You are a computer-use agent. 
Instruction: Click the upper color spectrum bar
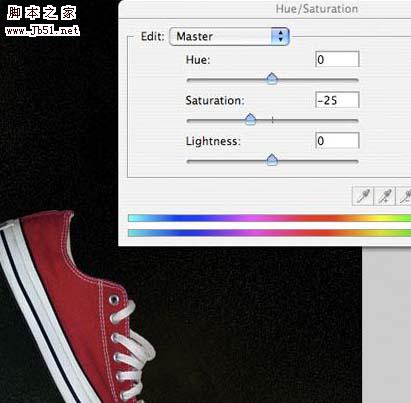pos(270,218)
